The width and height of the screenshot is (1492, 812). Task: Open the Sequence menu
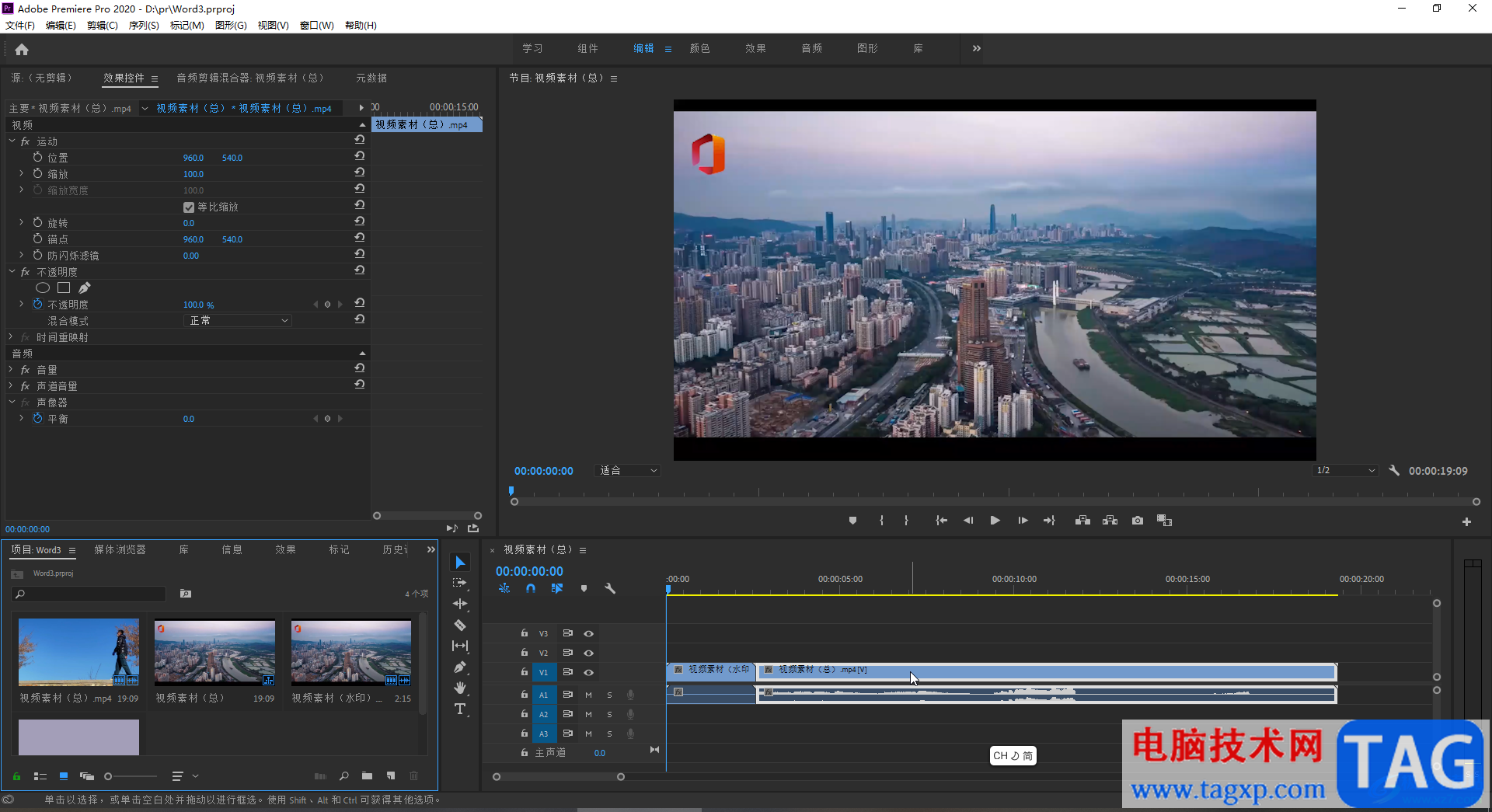(x=143, y=26)
